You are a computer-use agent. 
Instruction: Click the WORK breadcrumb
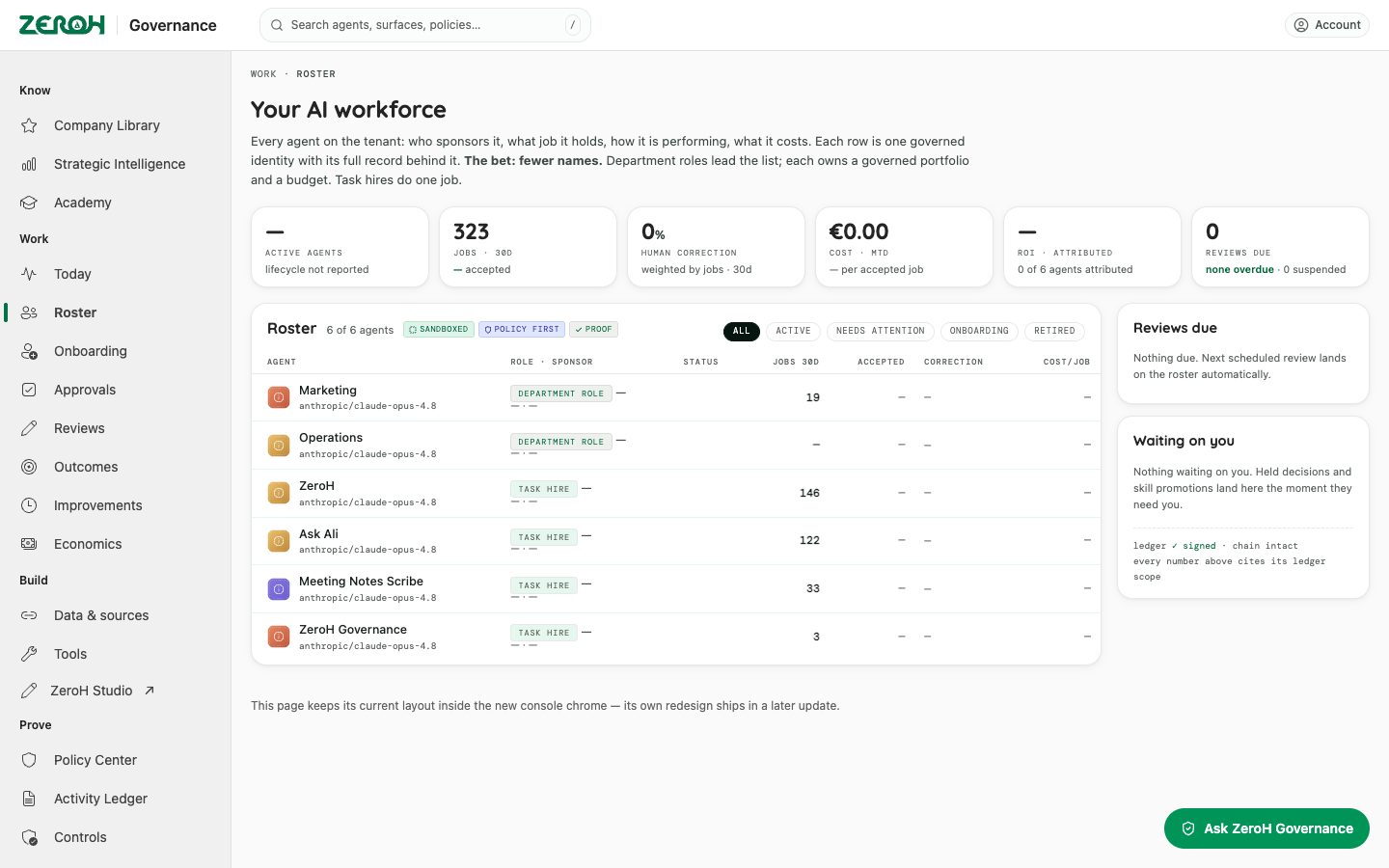click(x=263, y=74)
